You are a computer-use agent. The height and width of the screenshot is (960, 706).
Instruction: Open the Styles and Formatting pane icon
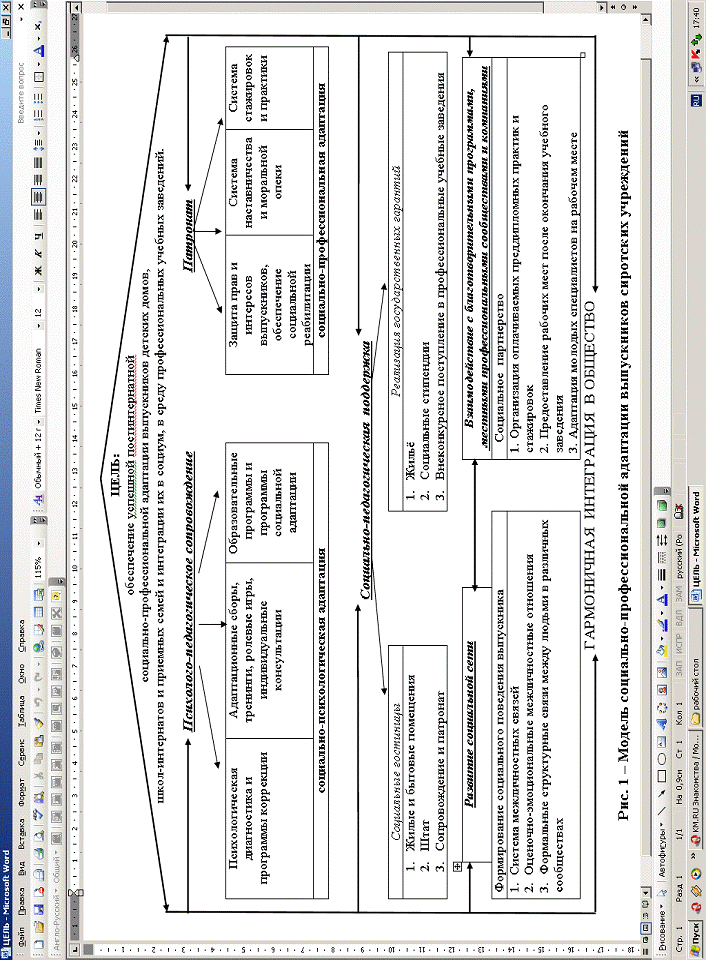click(x=39, y=500)
